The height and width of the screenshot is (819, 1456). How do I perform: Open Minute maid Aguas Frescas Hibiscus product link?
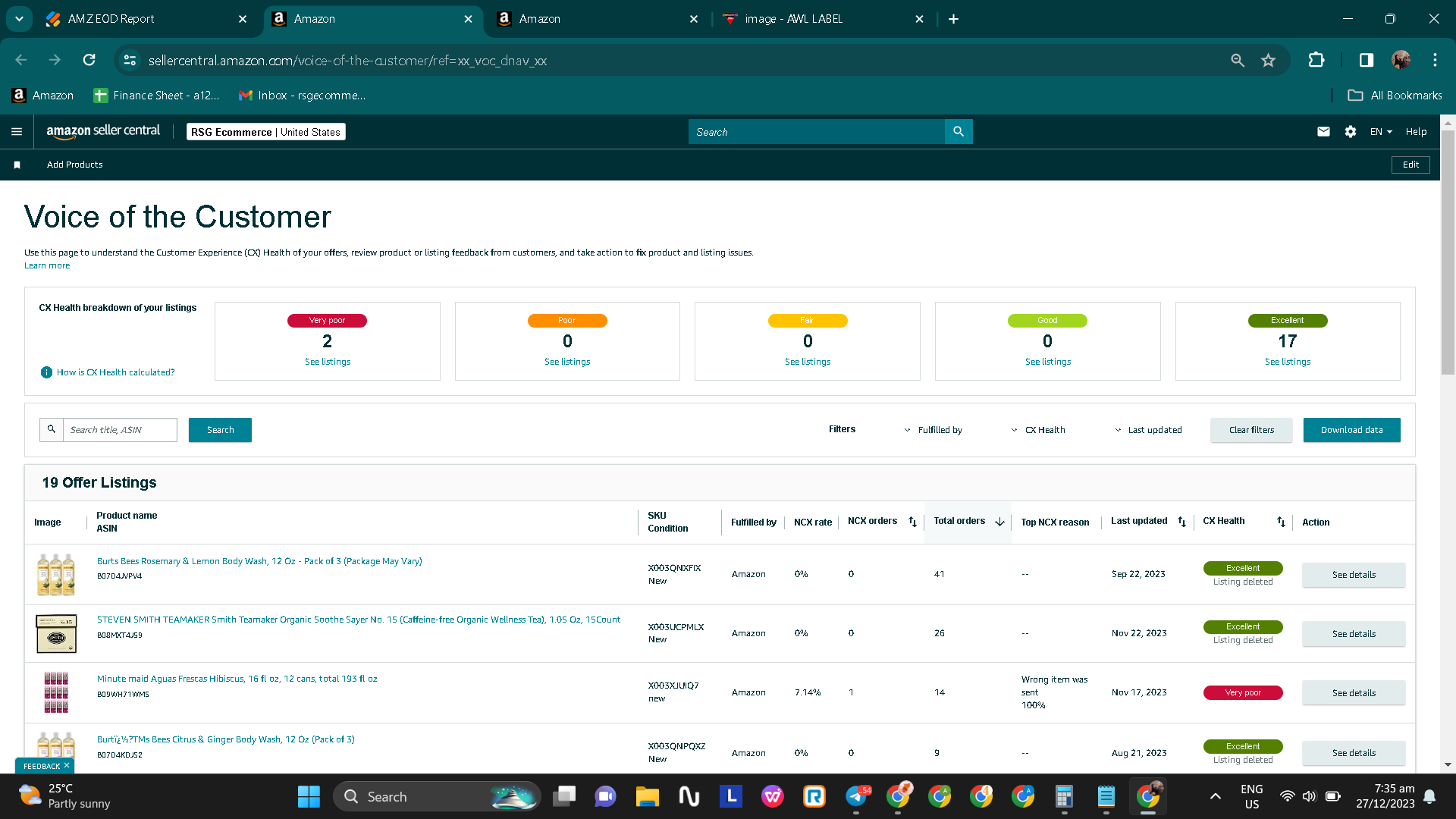pos(237,679)
